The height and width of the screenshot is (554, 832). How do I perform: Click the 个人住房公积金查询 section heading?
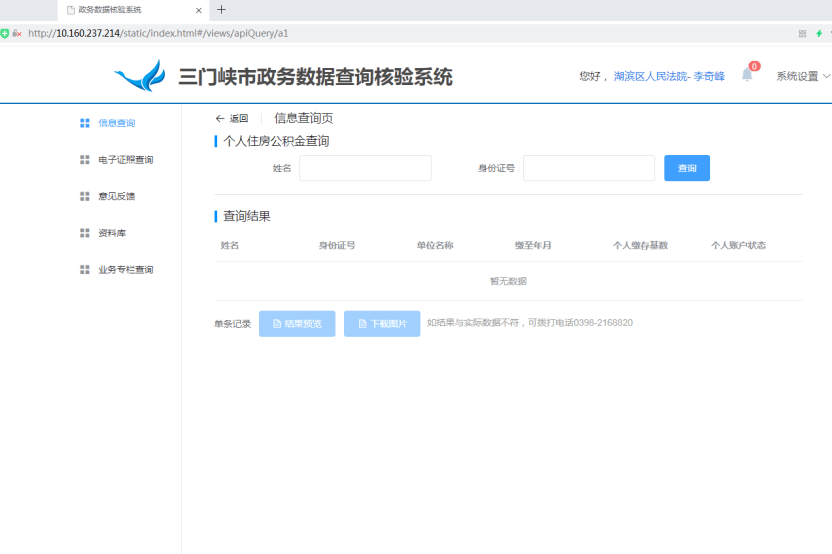pos(276,141)
